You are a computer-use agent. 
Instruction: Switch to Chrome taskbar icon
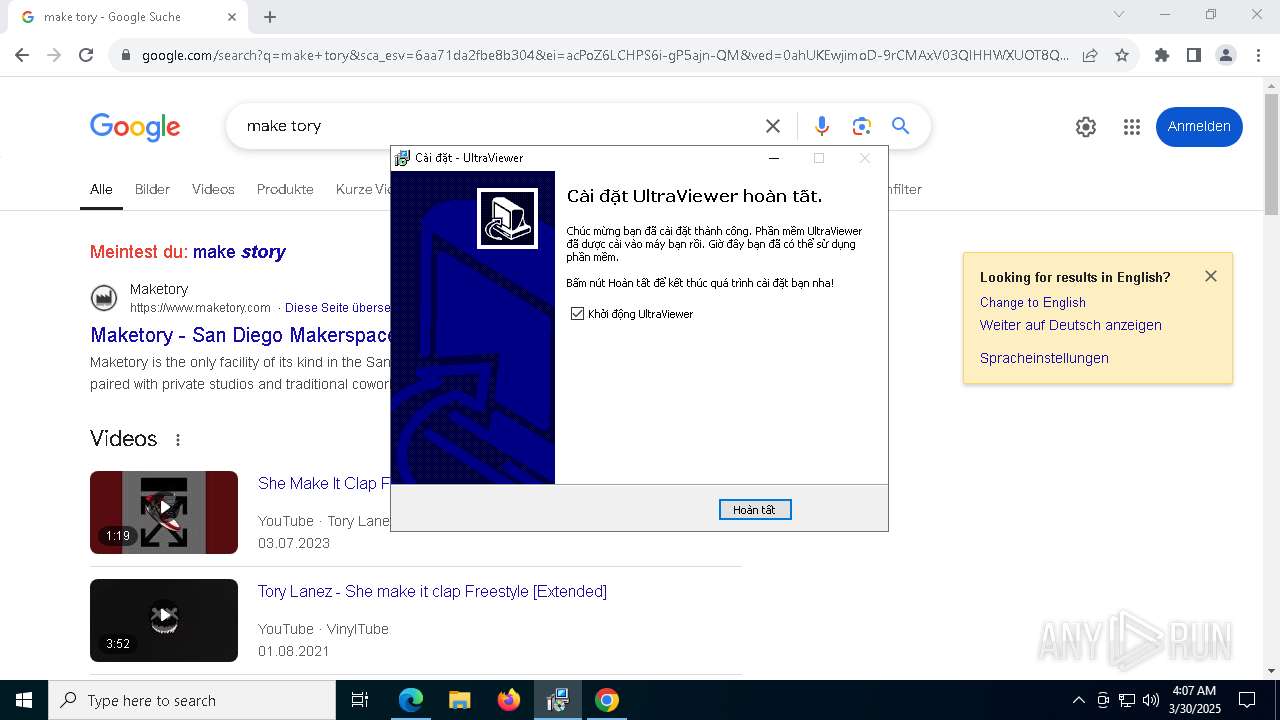point(607,700)
